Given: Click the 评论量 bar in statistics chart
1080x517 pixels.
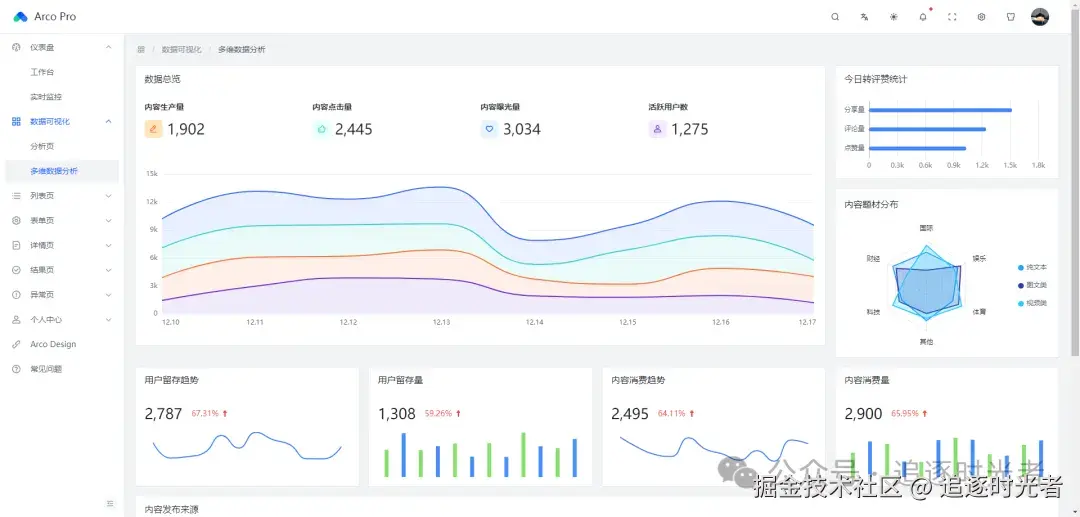Looking at the screenshot, I should [927, 129].
